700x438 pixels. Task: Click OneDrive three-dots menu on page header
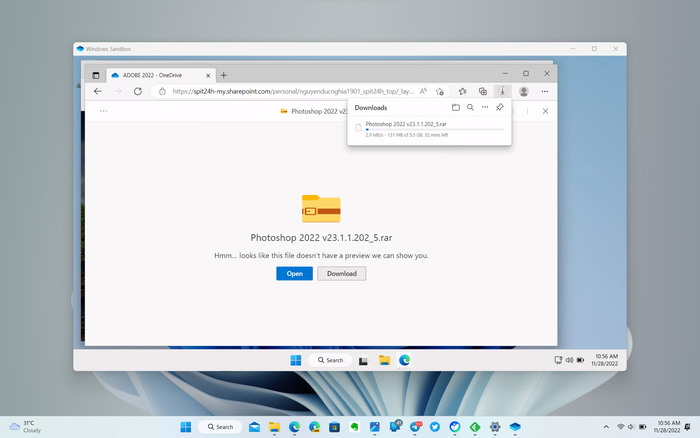[x=104, y=111]
